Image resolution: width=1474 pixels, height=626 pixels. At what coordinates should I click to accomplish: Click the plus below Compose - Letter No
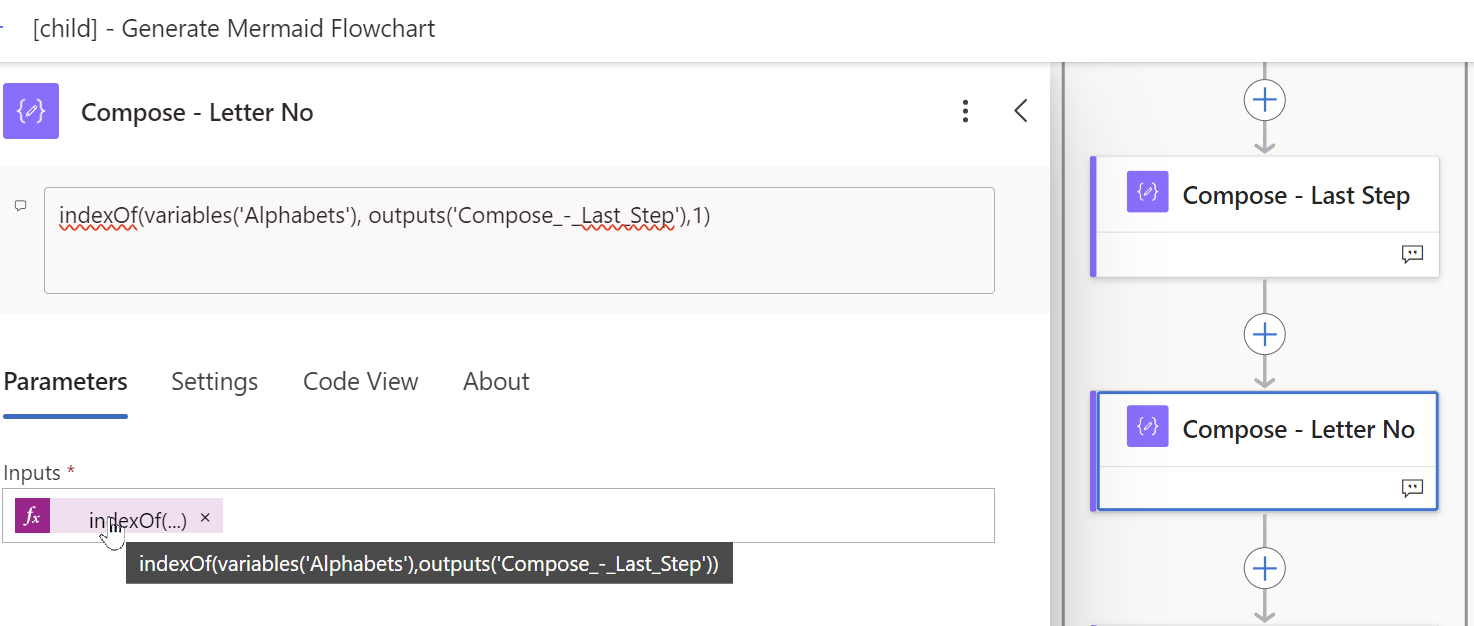1264,567
